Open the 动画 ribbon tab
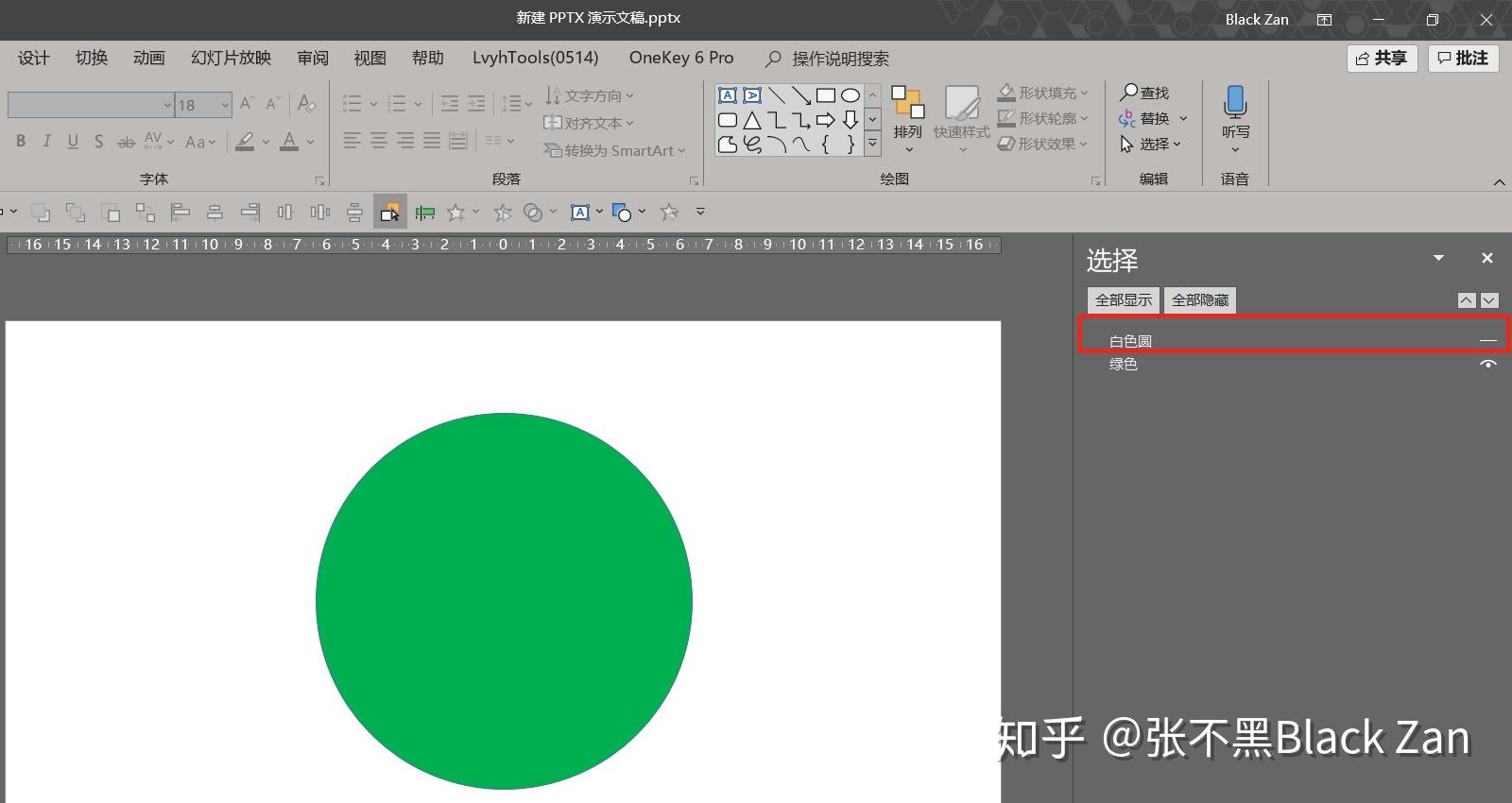The height and width of the screenshot is (803, 1512). click(148, 58)
